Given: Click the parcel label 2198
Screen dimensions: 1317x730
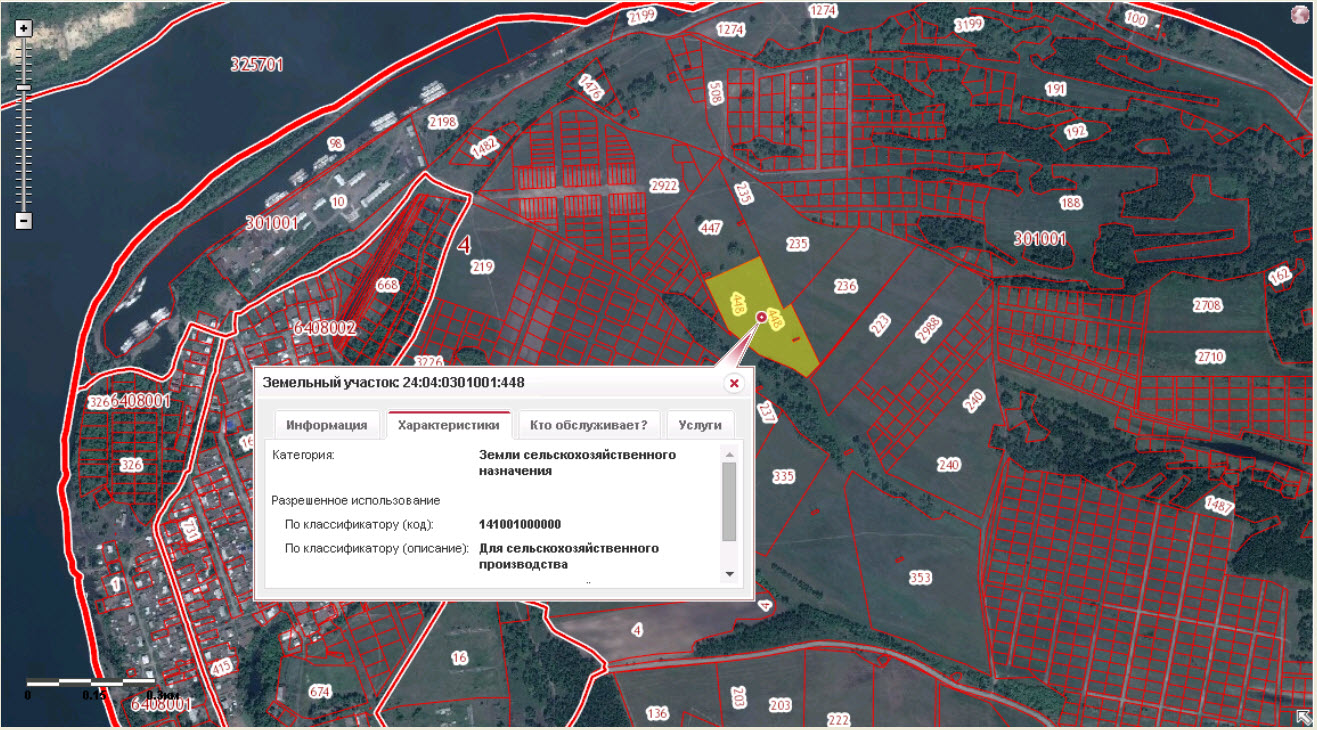Looking at the screenshot, I should click(442, 122).
